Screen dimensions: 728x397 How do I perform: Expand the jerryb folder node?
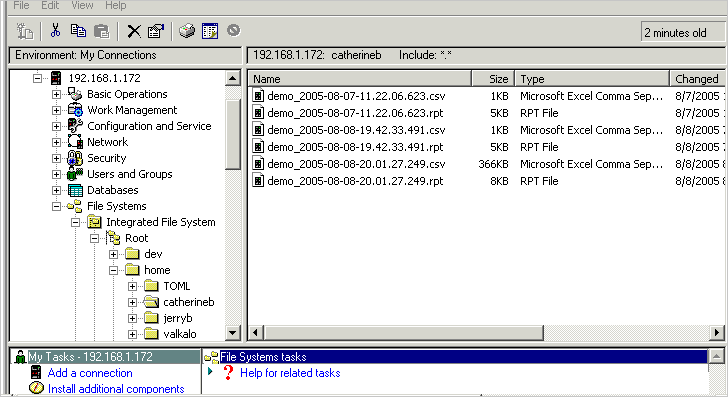click(132, 319)
